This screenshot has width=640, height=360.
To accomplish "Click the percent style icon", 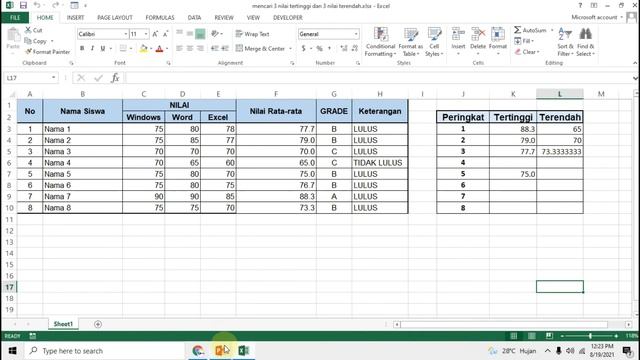I will point(319,49).
